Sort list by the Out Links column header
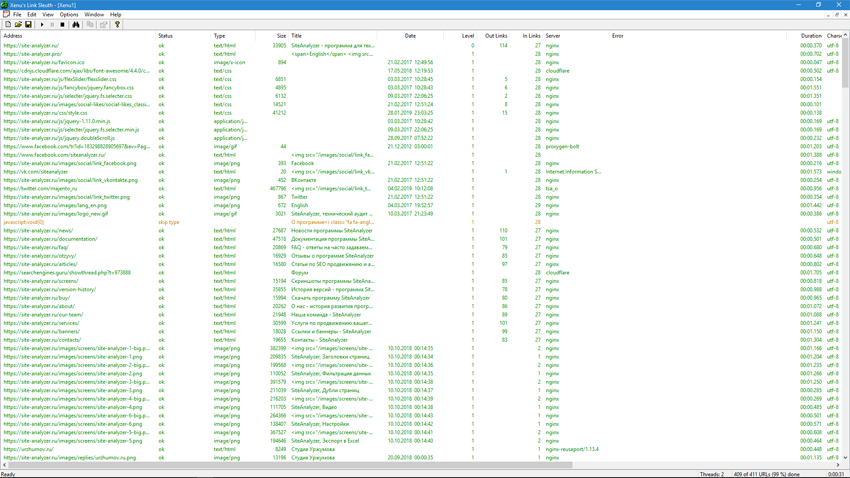The height and width of the screenshot is (478, 850). tap(494, 36)
